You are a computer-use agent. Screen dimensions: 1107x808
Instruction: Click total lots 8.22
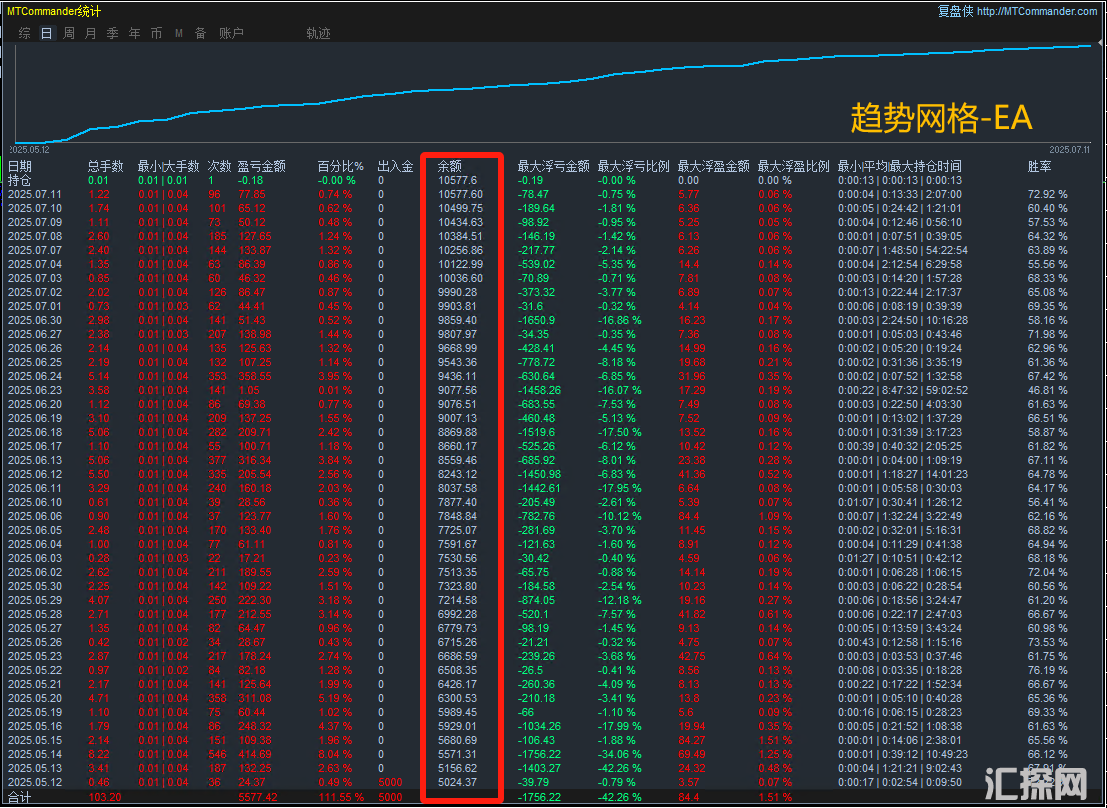[x=99, y=754]
